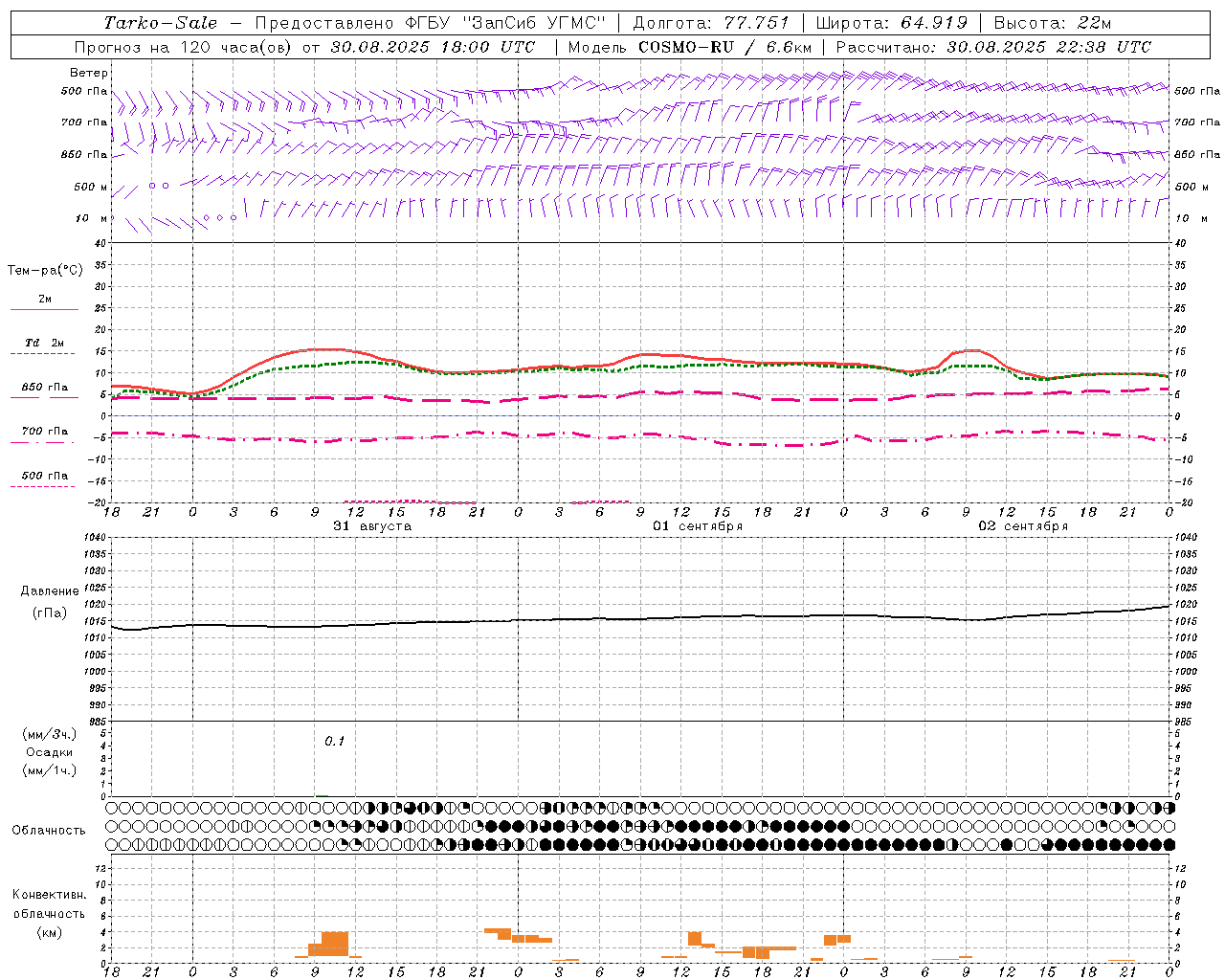Select the "Долгота: 77.751" header value

tap(711, 23)
